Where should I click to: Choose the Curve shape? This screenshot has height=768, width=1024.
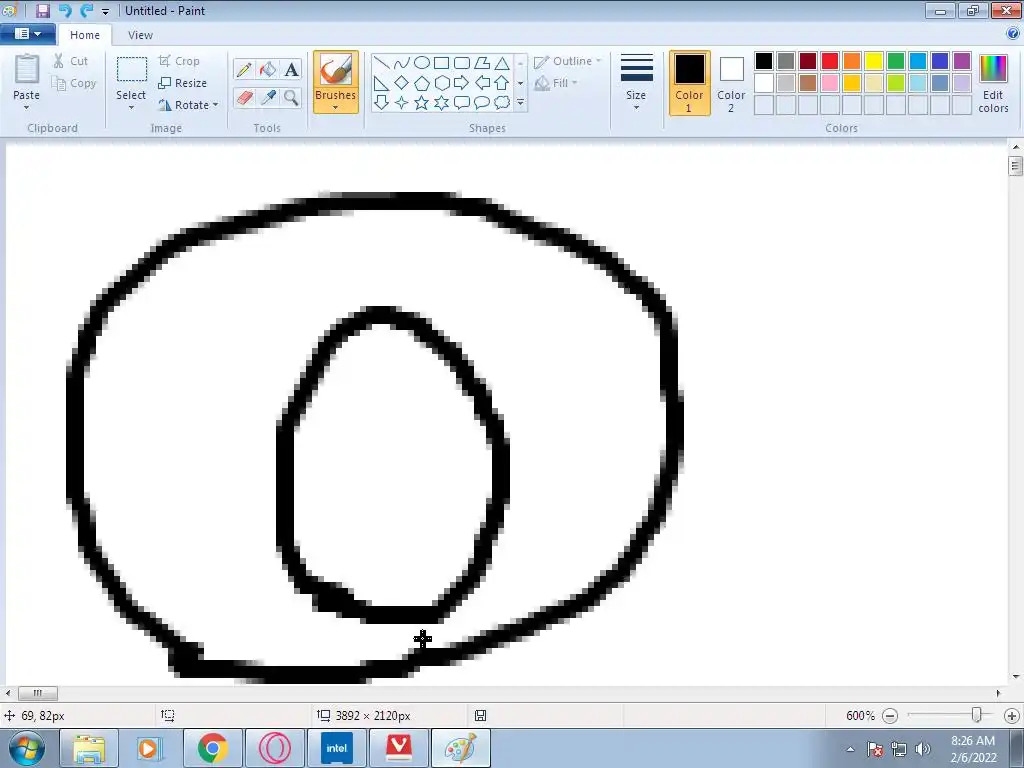pyautogui.click(x=402, y=63)
